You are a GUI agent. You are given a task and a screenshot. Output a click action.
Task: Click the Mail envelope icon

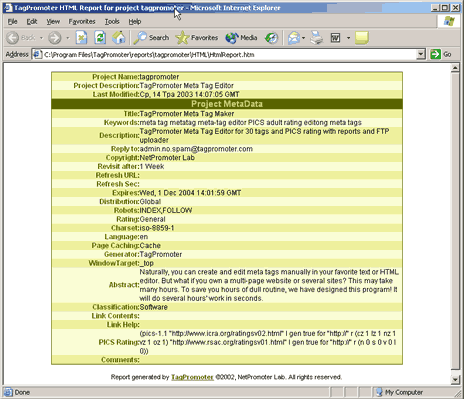point(294,38)
